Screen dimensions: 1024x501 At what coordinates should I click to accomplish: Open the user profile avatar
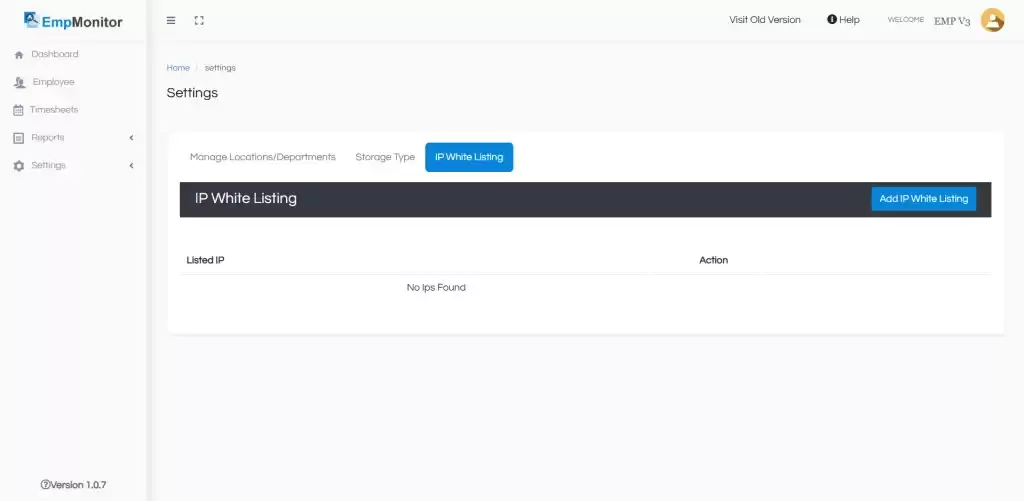992,20
